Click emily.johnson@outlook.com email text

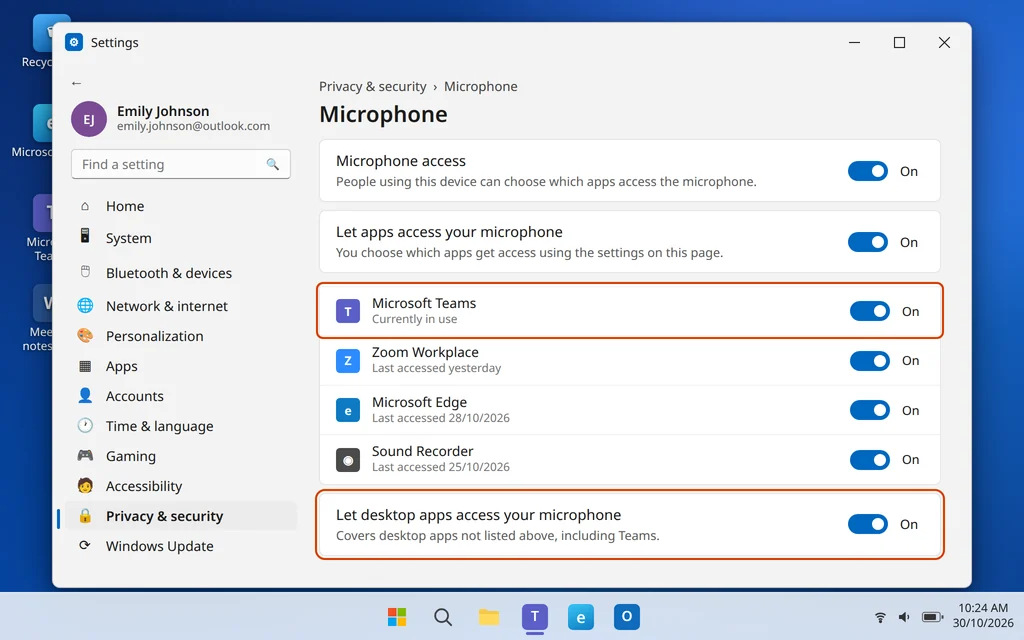193,126
